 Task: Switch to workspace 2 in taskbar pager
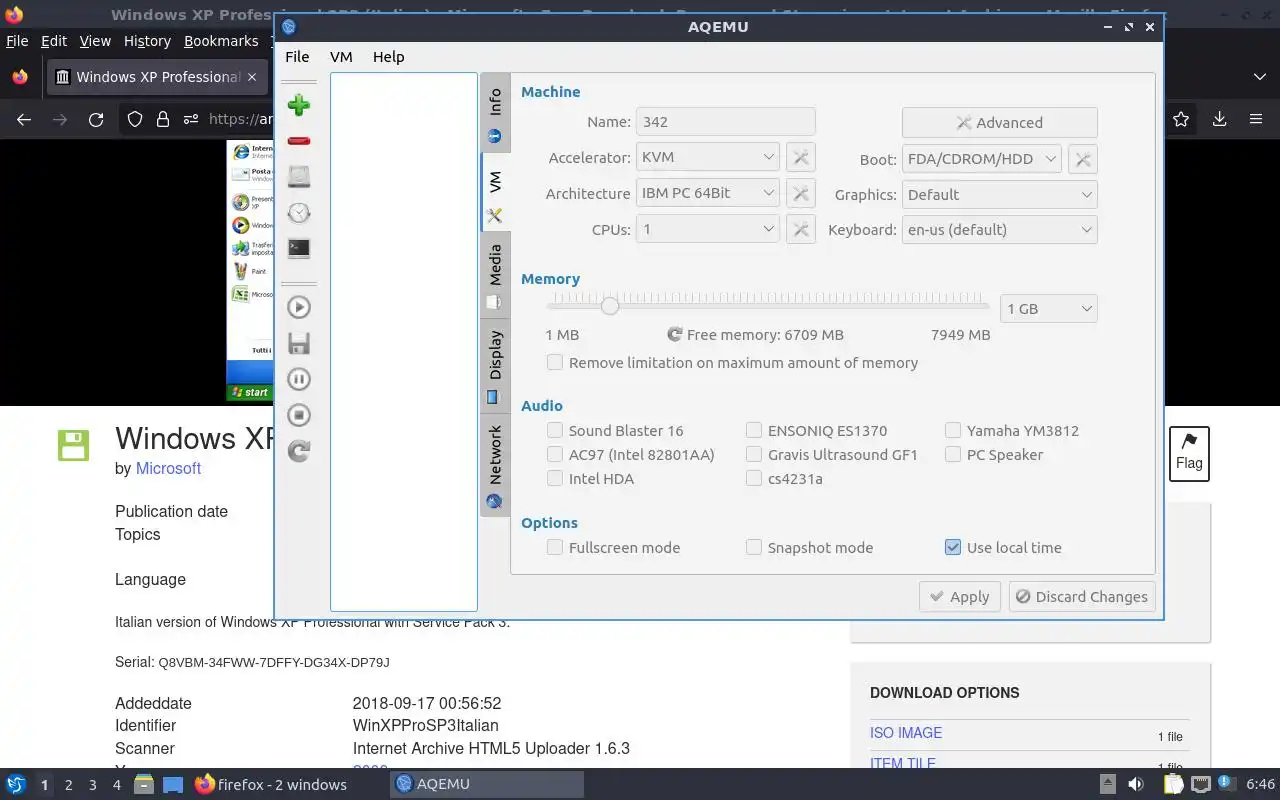pyautogui.click(x=69, y=785)
